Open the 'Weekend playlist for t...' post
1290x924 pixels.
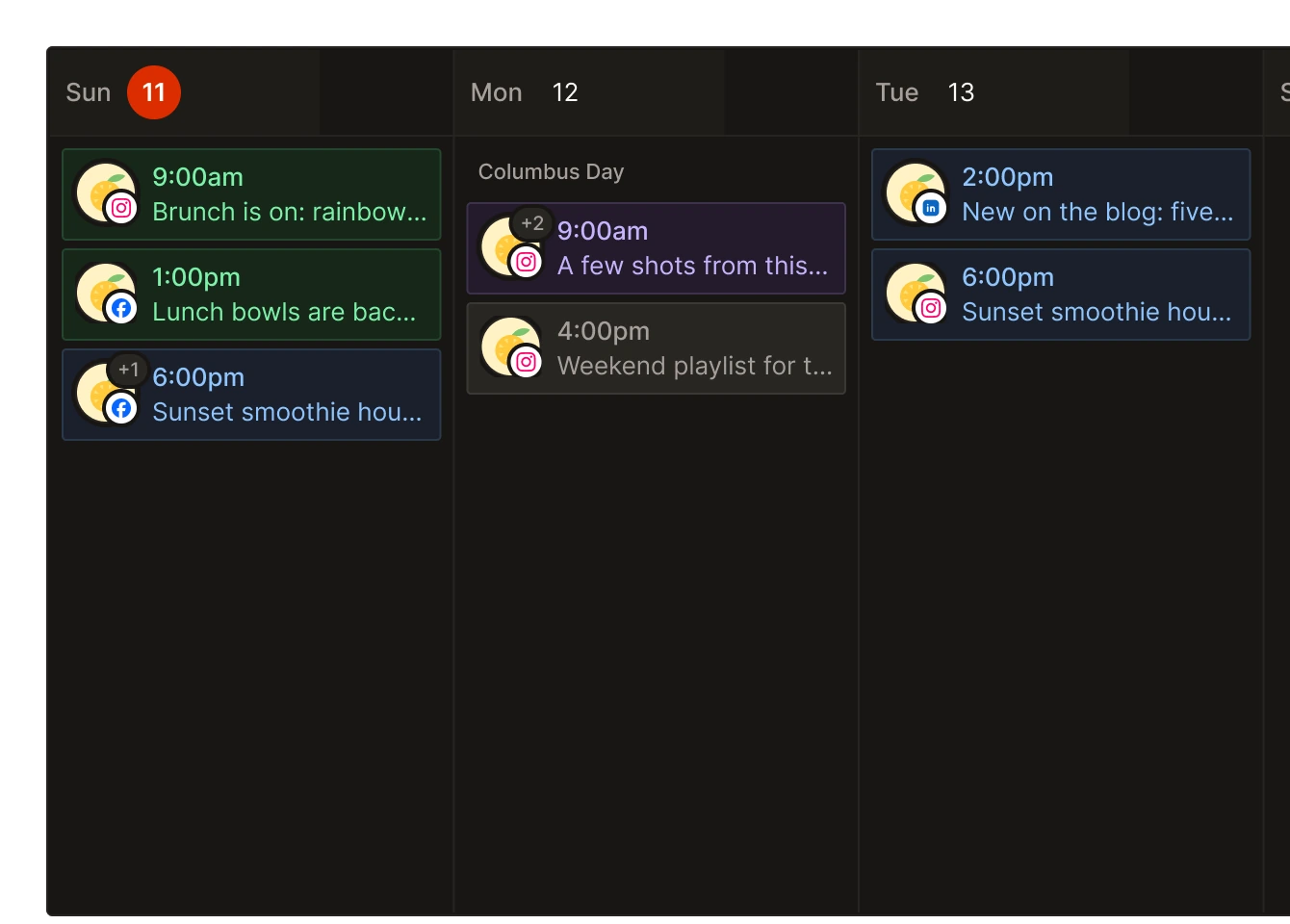click(x=657, y=348)
